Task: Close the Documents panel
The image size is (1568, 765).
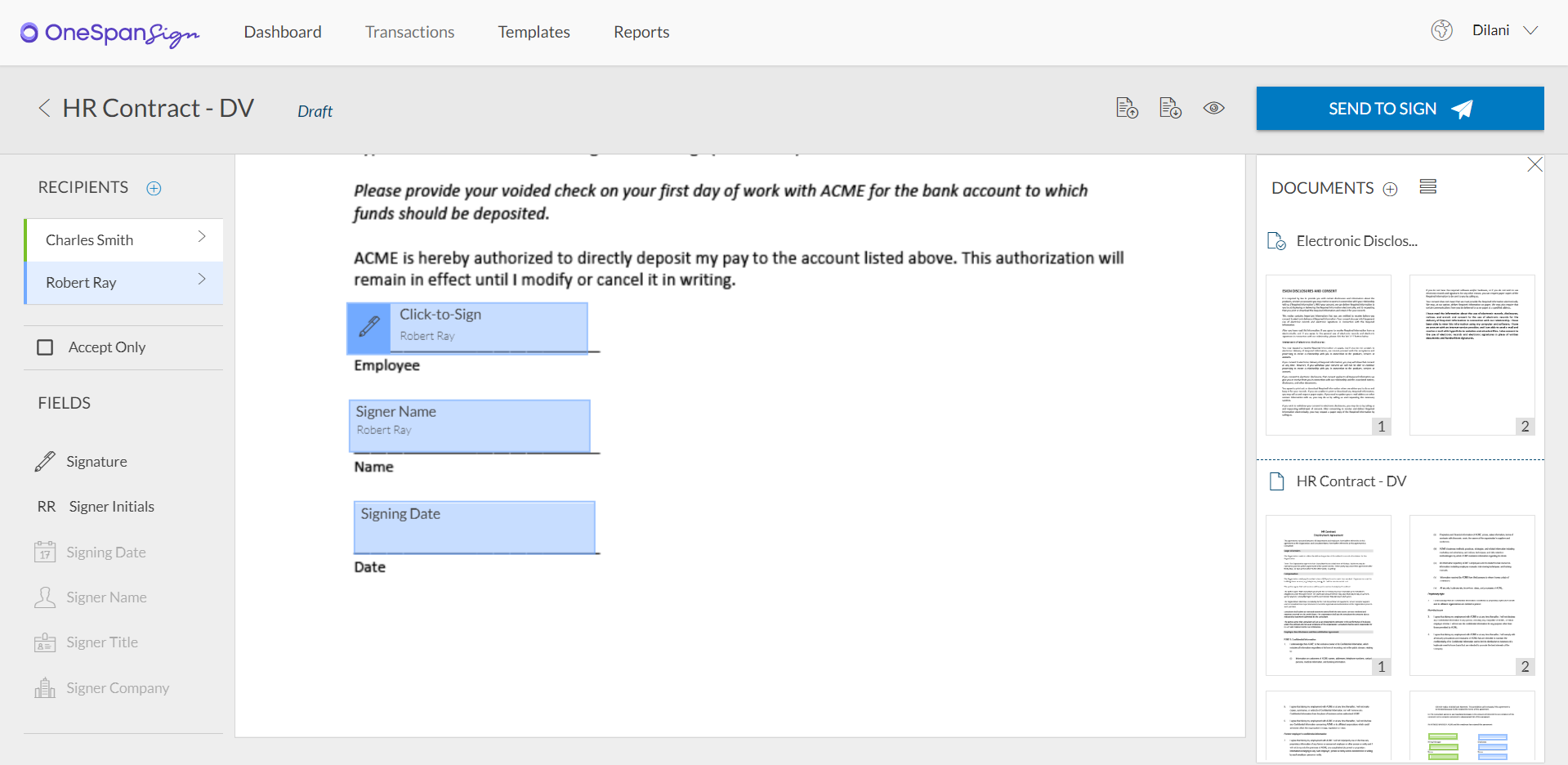Action: pyautogui.click(x=1534, y=165)
